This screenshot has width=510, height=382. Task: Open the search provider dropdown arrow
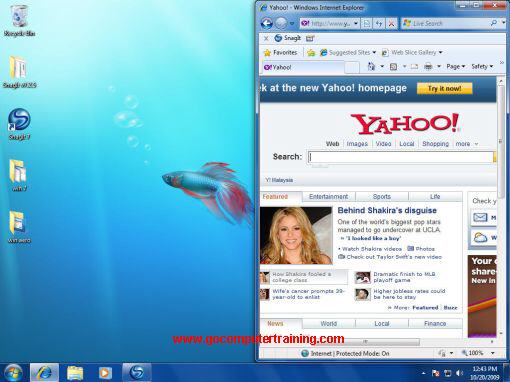coord(503,23)
